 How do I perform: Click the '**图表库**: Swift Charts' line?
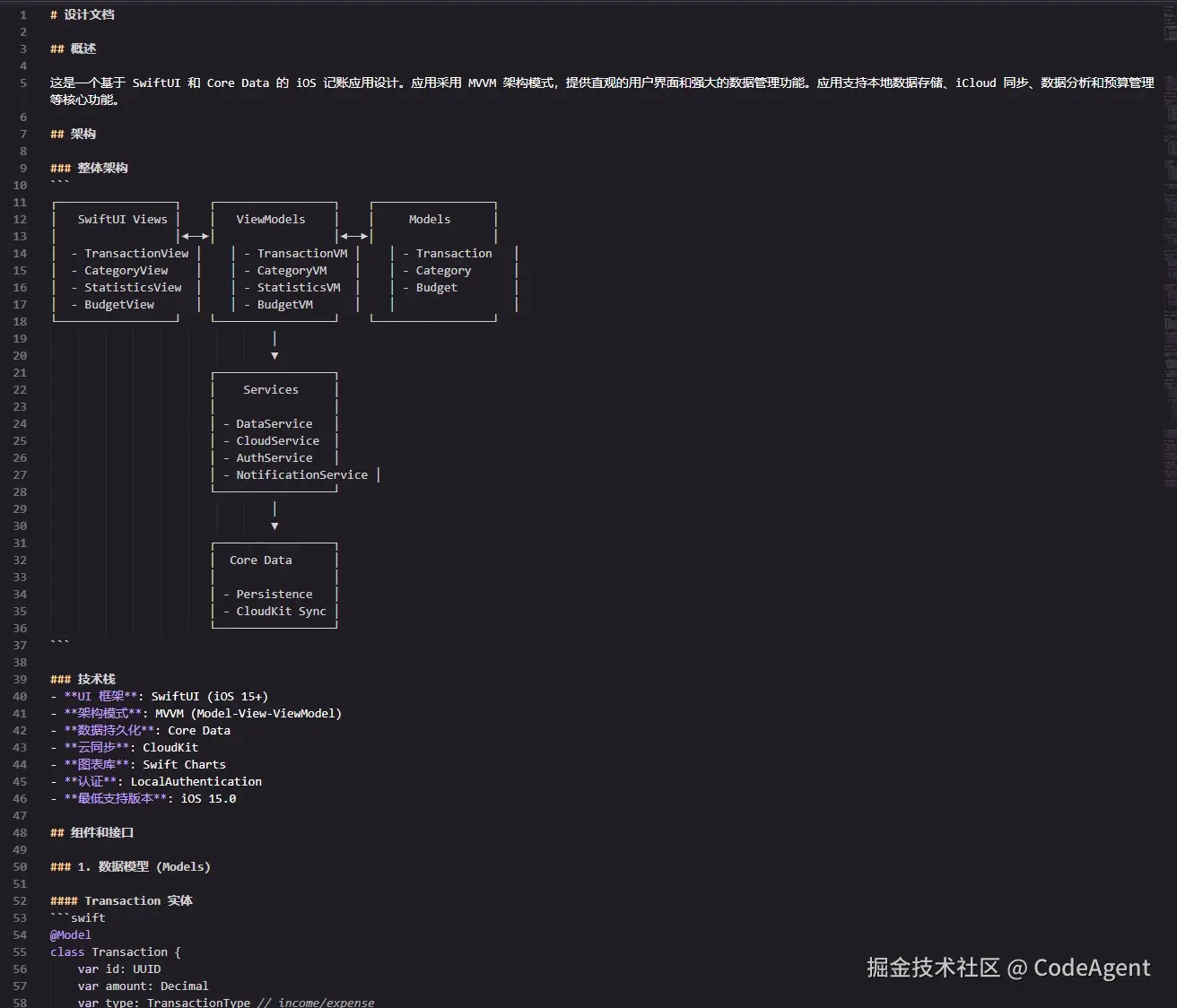click(x=138, y=764)
